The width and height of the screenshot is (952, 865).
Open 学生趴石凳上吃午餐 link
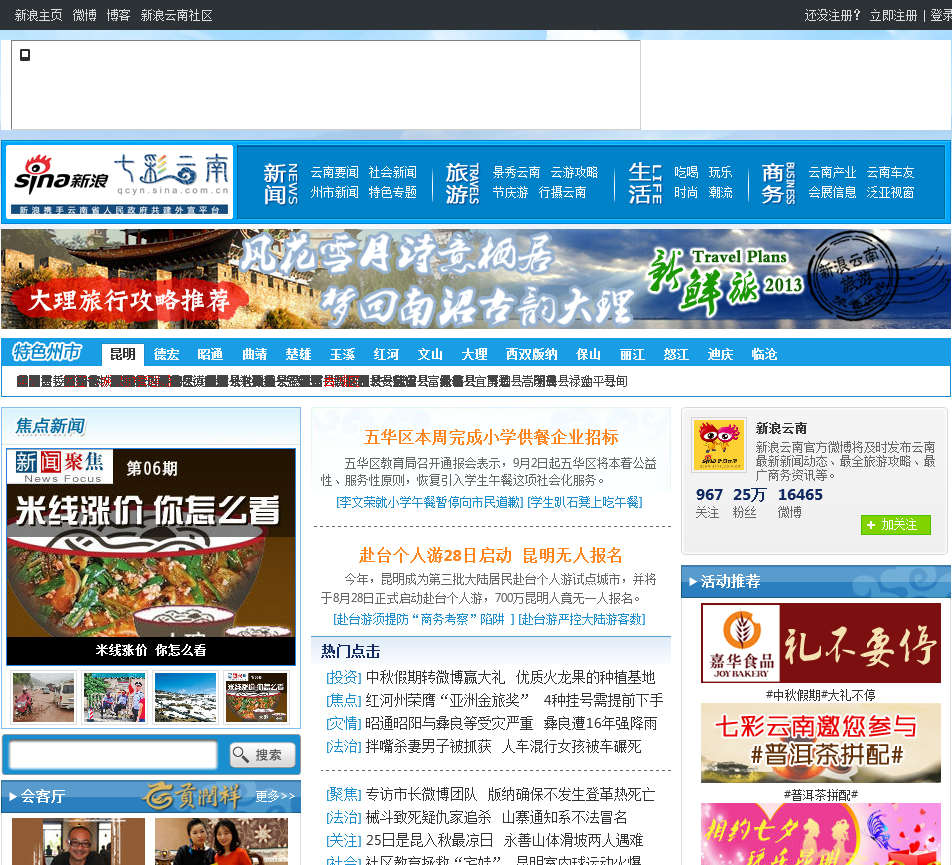click(x=585, y=502)
